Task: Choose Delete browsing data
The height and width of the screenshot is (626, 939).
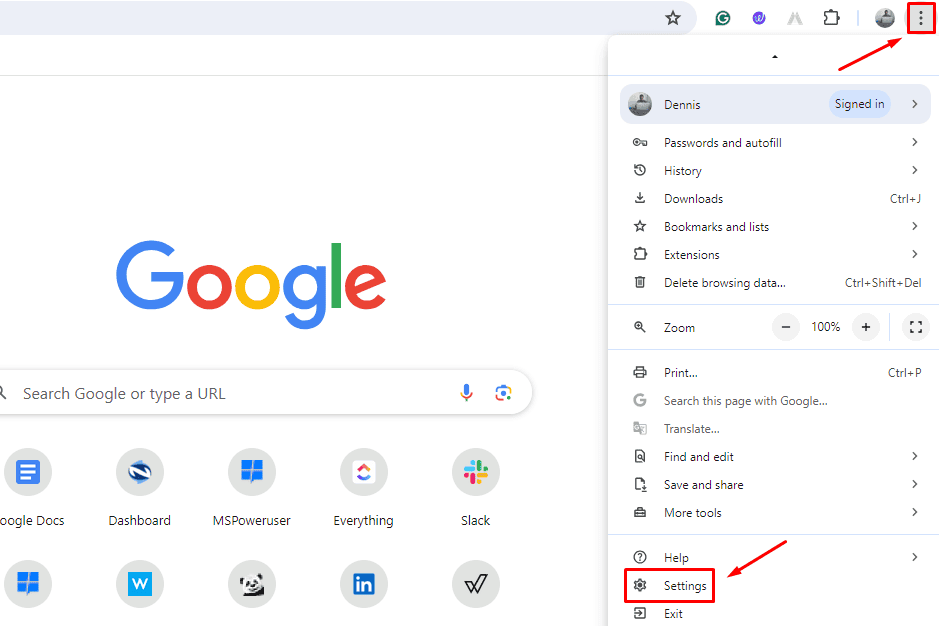Action: (775, 283)
